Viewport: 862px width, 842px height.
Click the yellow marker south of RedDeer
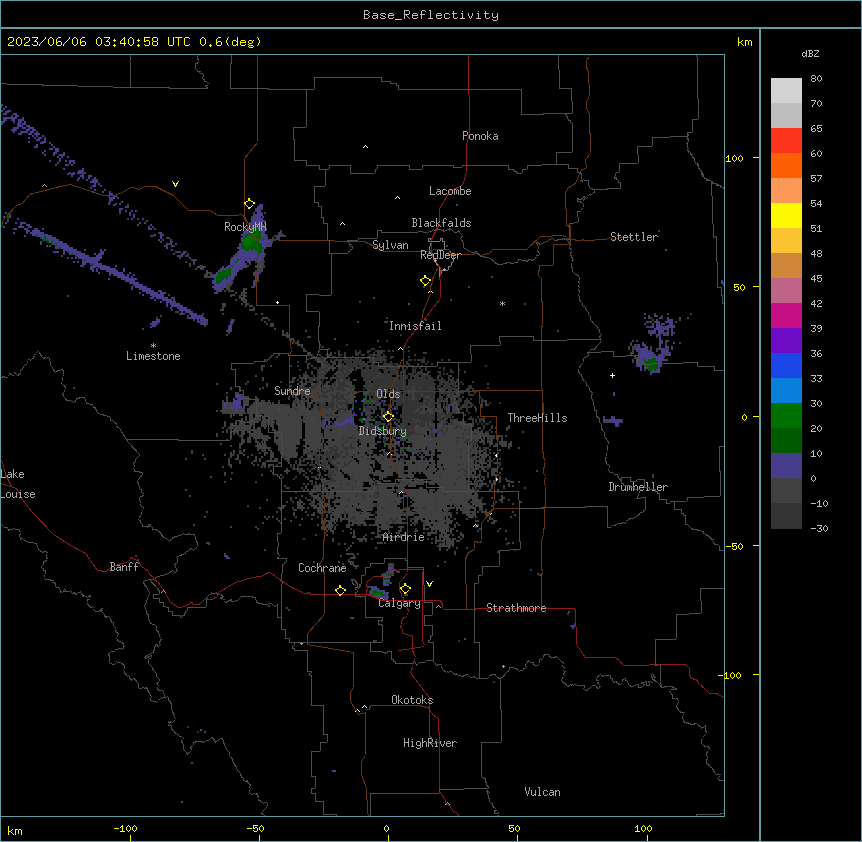click(x=426, y=281)
